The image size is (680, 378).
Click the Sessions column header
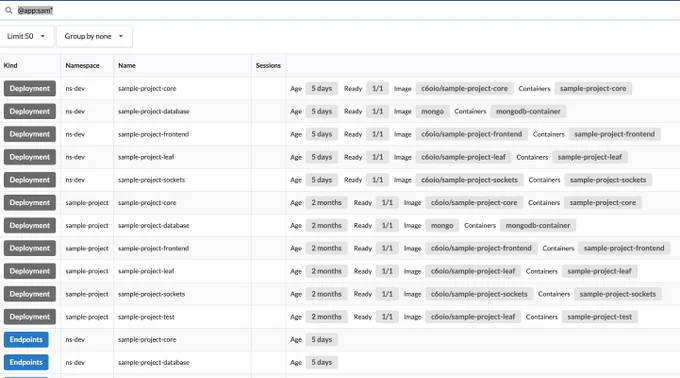click(268, 65)
